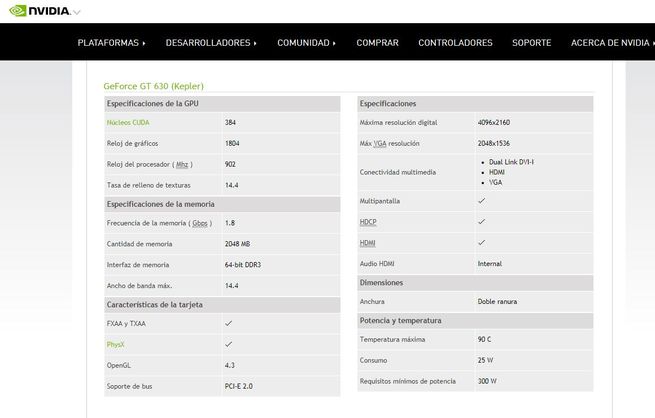This screenshot has width=655, height=418.
Task: Select the processor clock value 902
Action: pos(230,164)
